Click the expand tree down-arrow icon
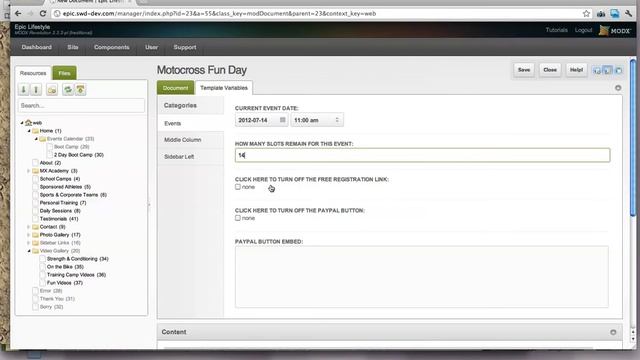 pyautogui.click(x=24, y=89)
